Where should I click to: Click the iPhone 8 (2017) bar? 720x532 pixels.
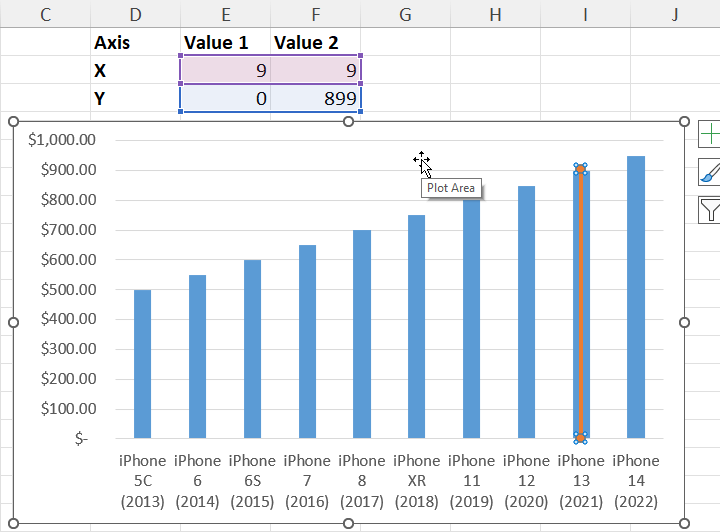362,334
